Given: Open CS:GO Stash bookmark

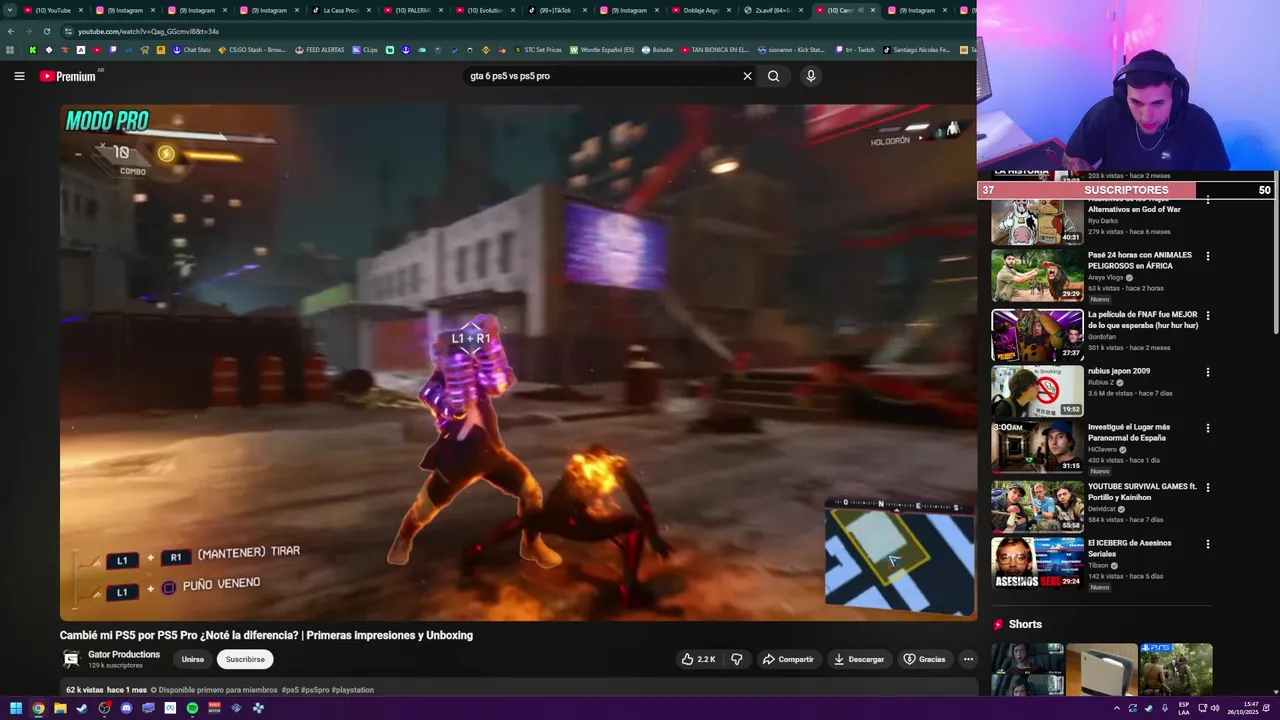Looking at the screenshot, I should pyautogui.click(x=252, y=50).
